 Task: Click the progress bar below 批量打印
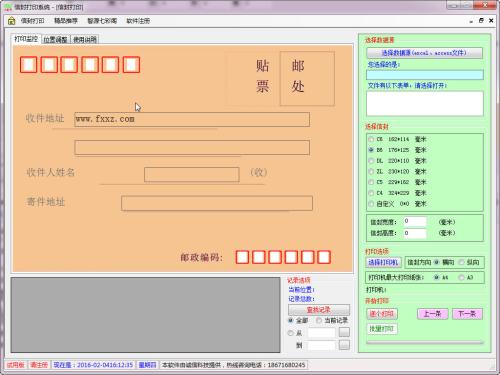(425, 342)
